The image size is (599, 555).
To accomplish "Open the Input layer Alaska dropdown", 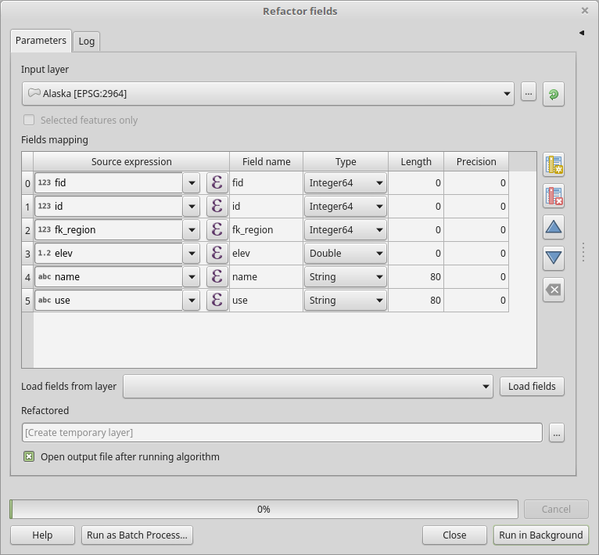I will click(x=267, y=94).
